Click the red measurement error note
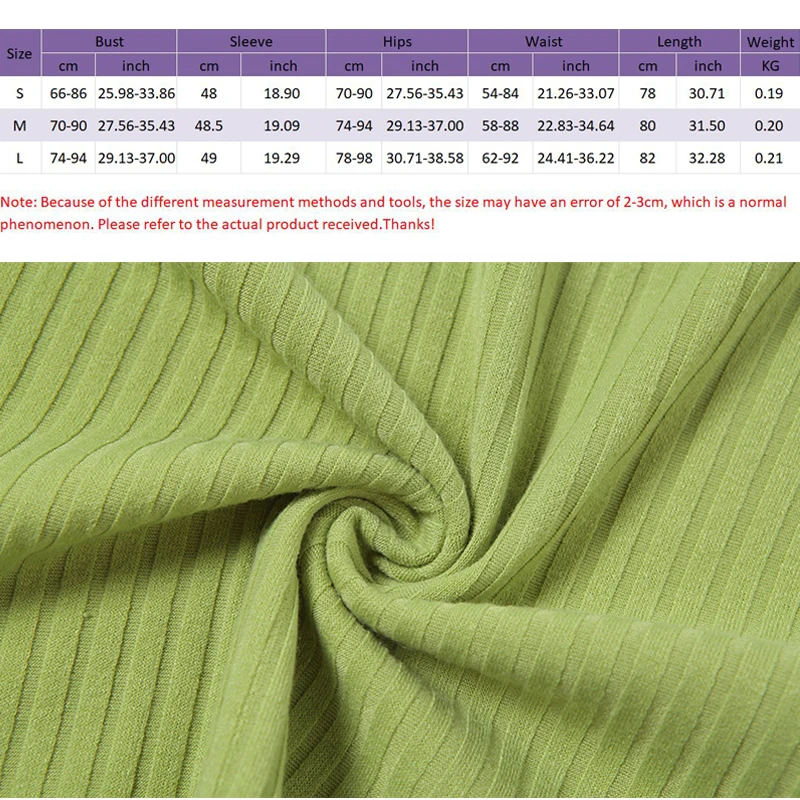This screenshot has width=800, height=800. [x=393, y=213]
